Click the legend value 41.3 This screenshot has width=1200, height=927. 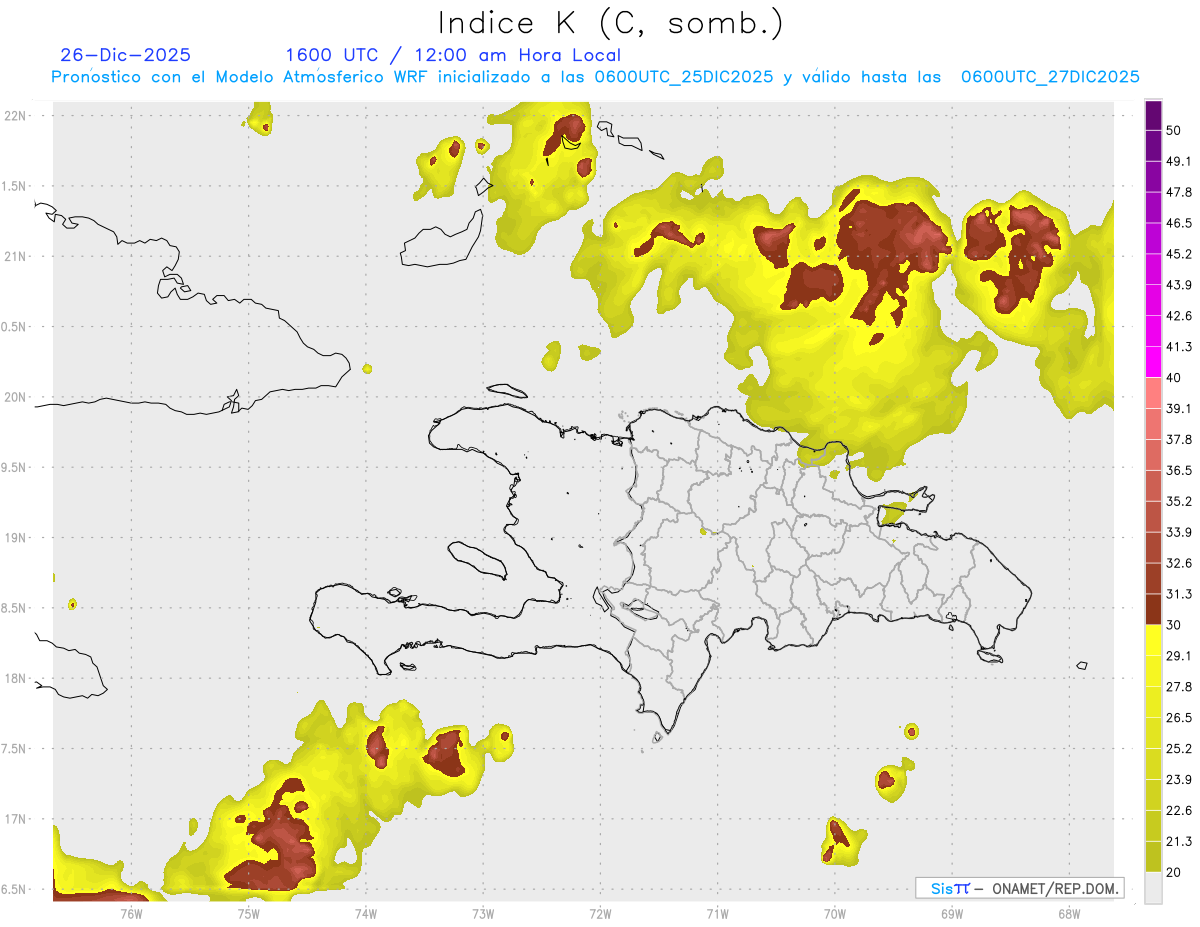tap(1178, 347)
